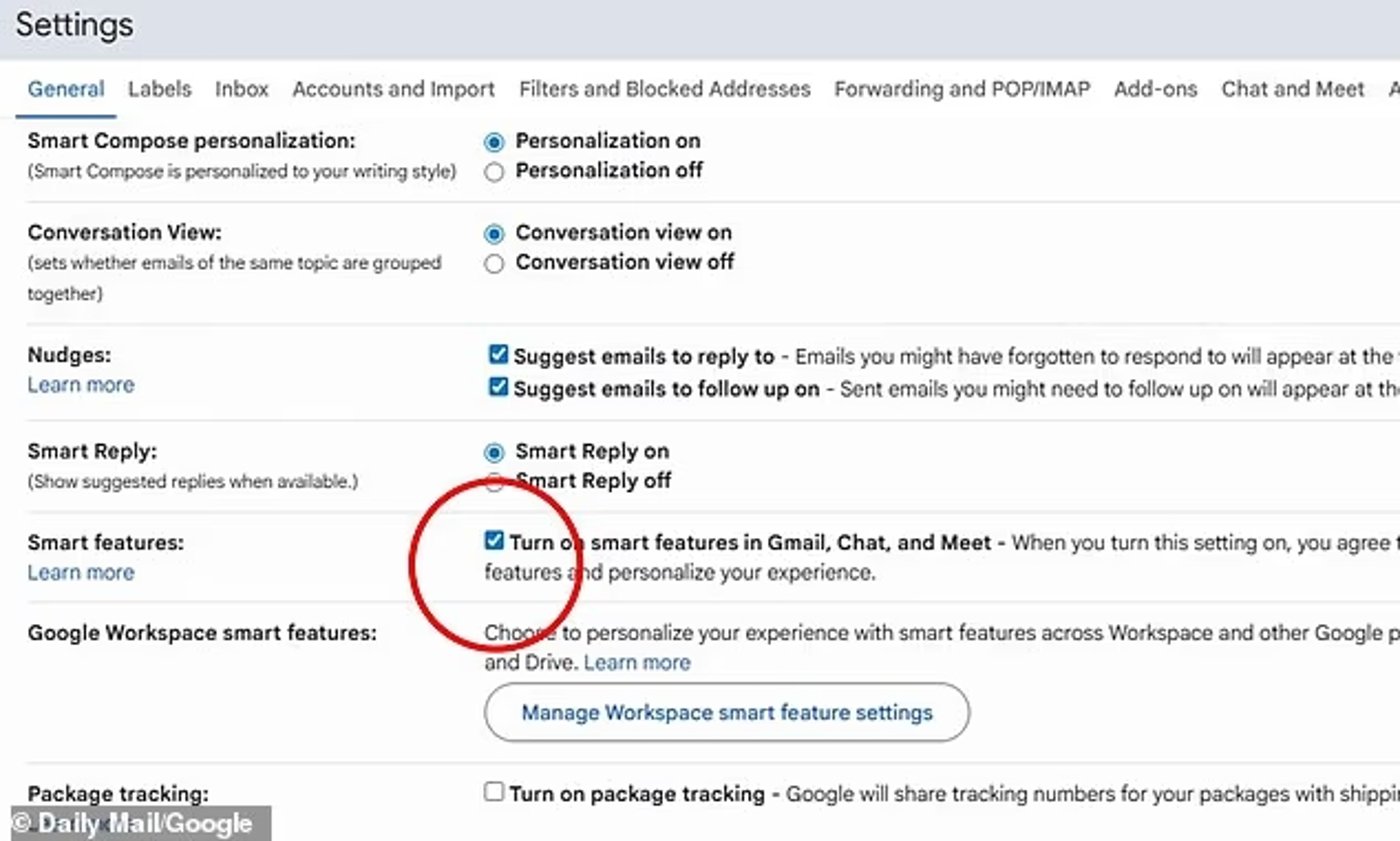Open the Forwarding and POP/IMAP tab

point(962,89)
